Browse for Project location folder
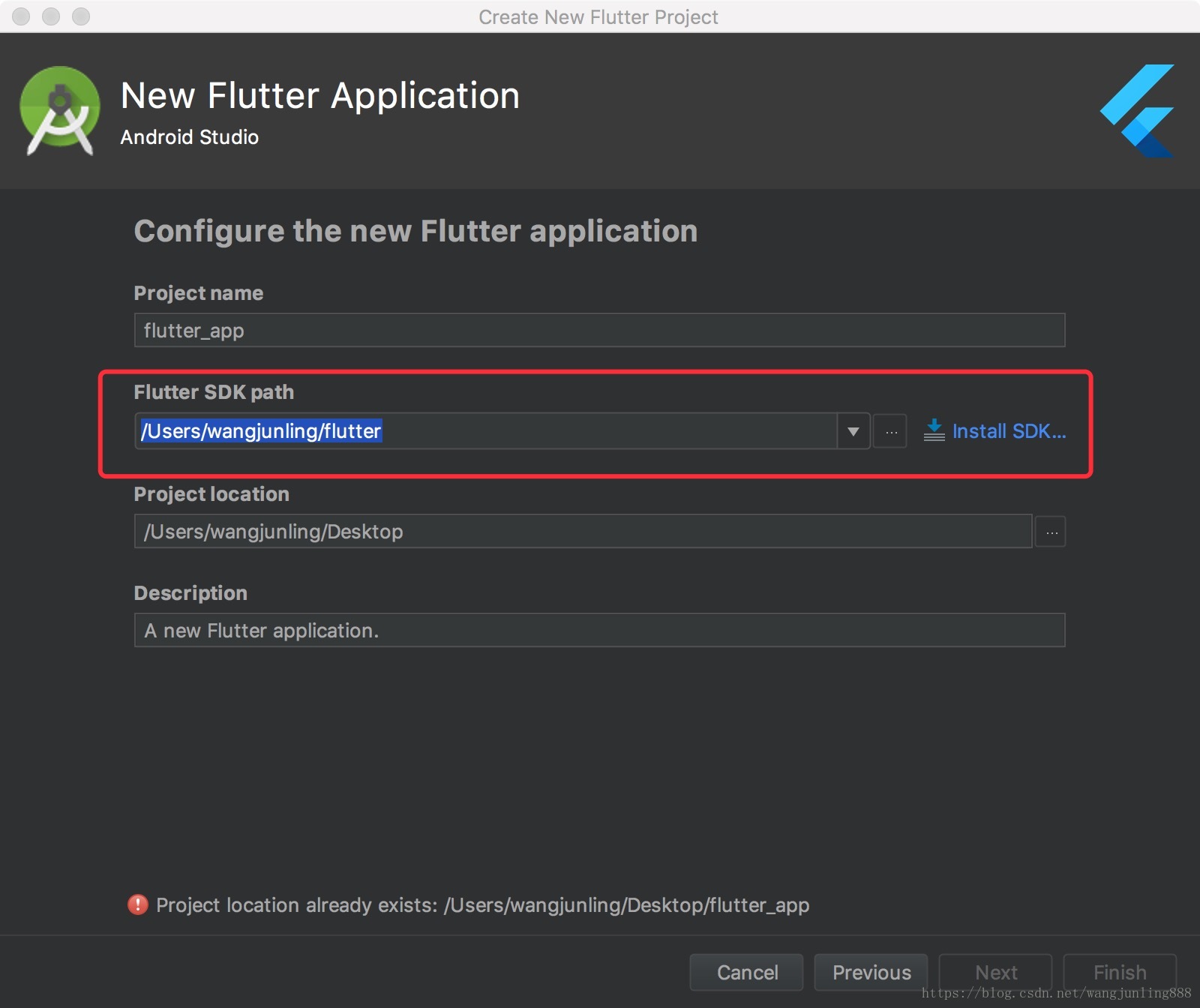 coord(1051,532)
